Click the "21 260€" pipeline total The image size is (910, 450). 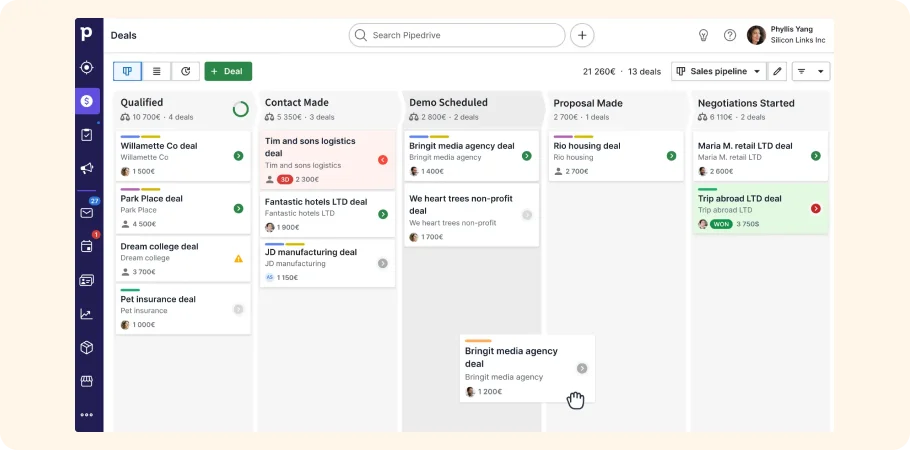coord(600,71)
